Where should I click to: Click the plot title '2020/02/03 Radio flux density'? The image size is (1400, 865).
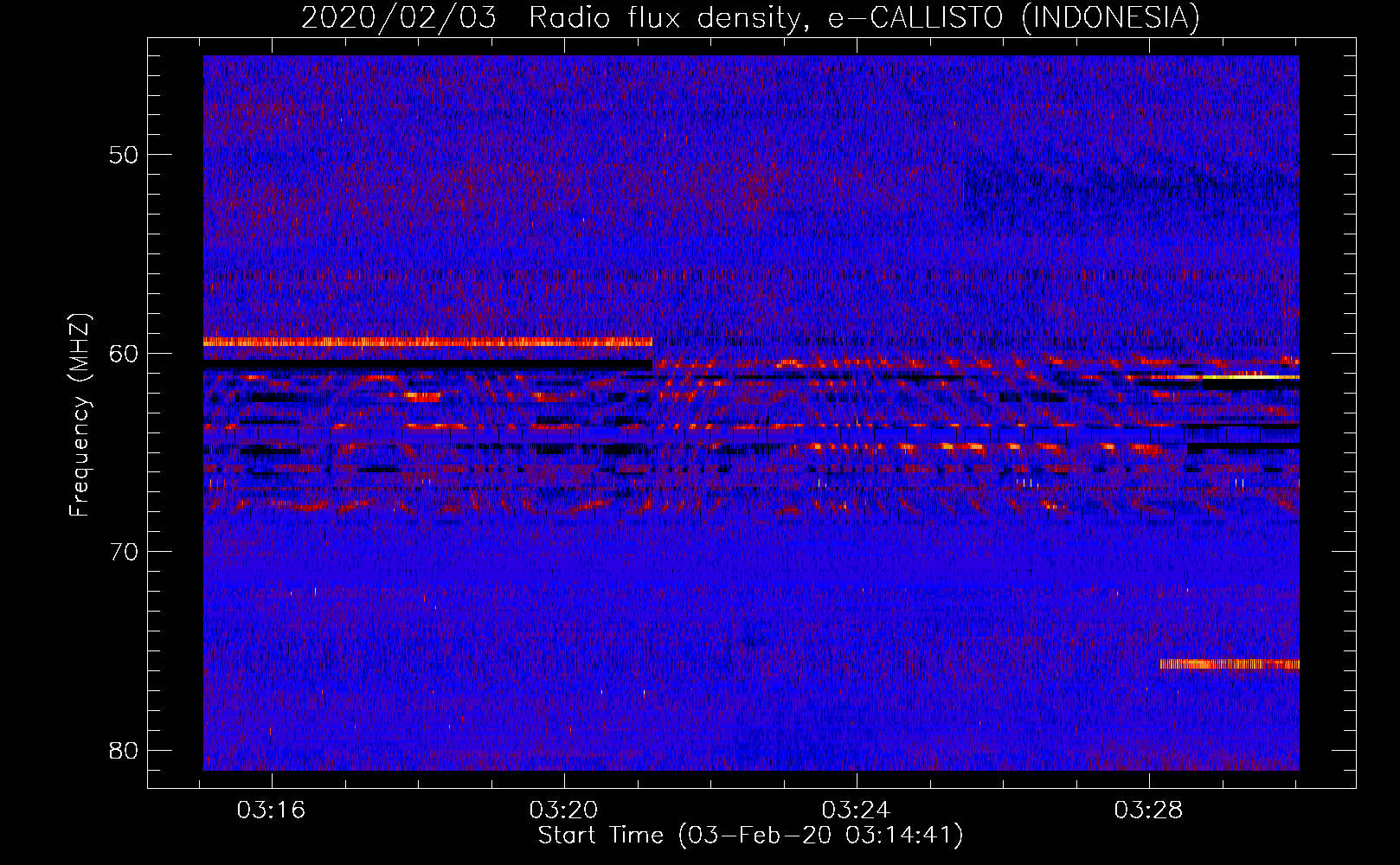549,18
